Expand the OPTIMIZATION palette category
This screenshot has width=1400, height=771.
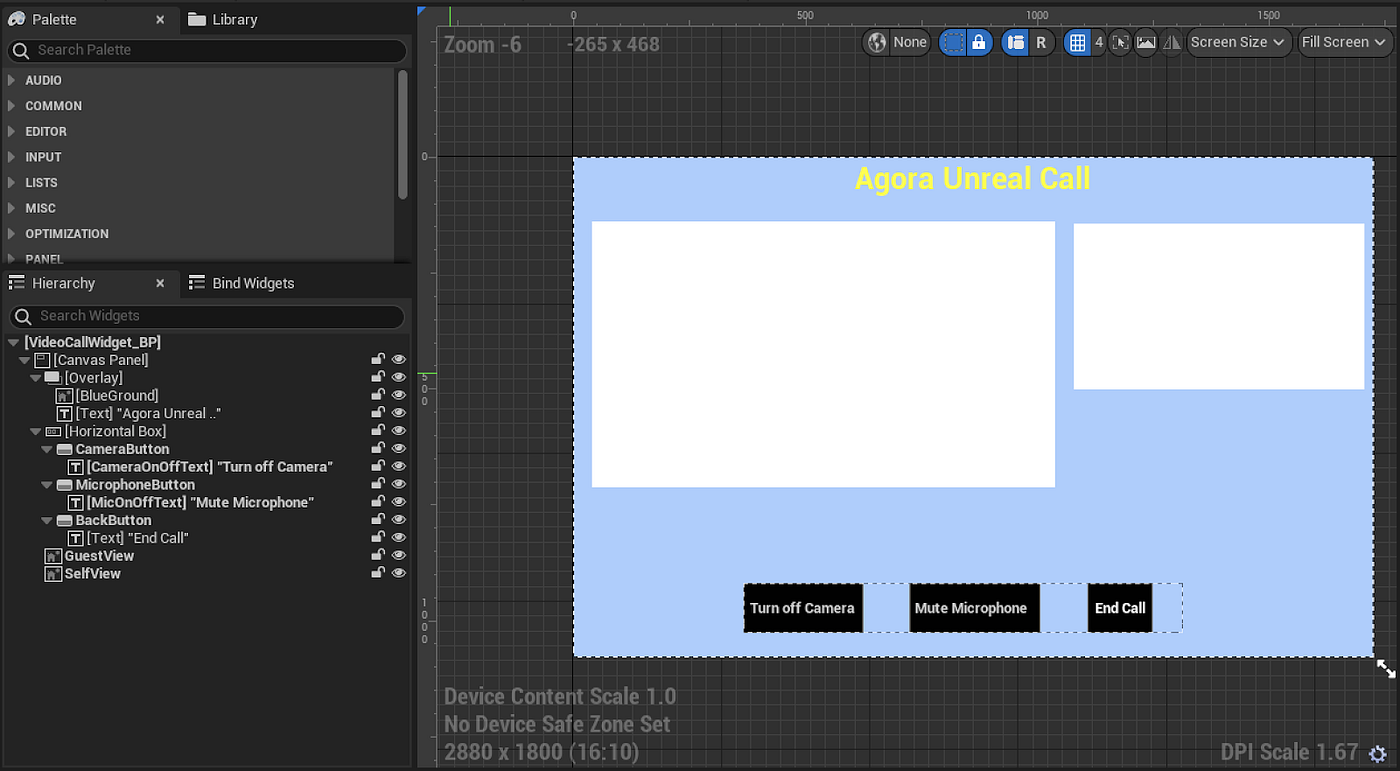point(12,234)
